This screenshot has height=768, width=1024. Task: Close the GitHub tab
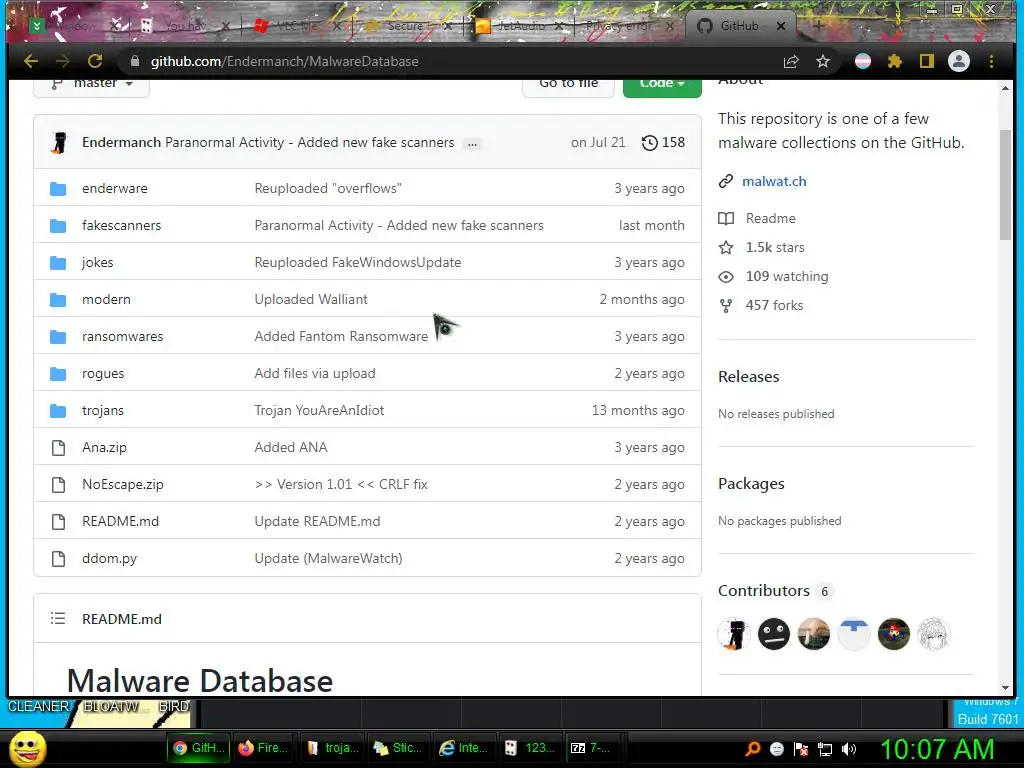[x=781, y=26]
